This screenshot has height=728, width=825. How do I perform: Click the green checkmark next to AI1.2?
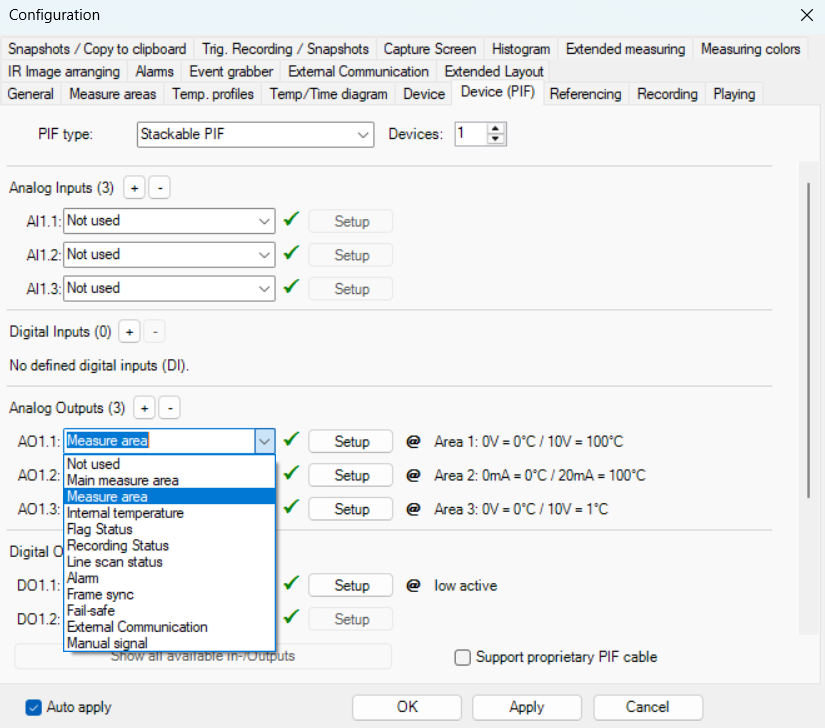291,253
